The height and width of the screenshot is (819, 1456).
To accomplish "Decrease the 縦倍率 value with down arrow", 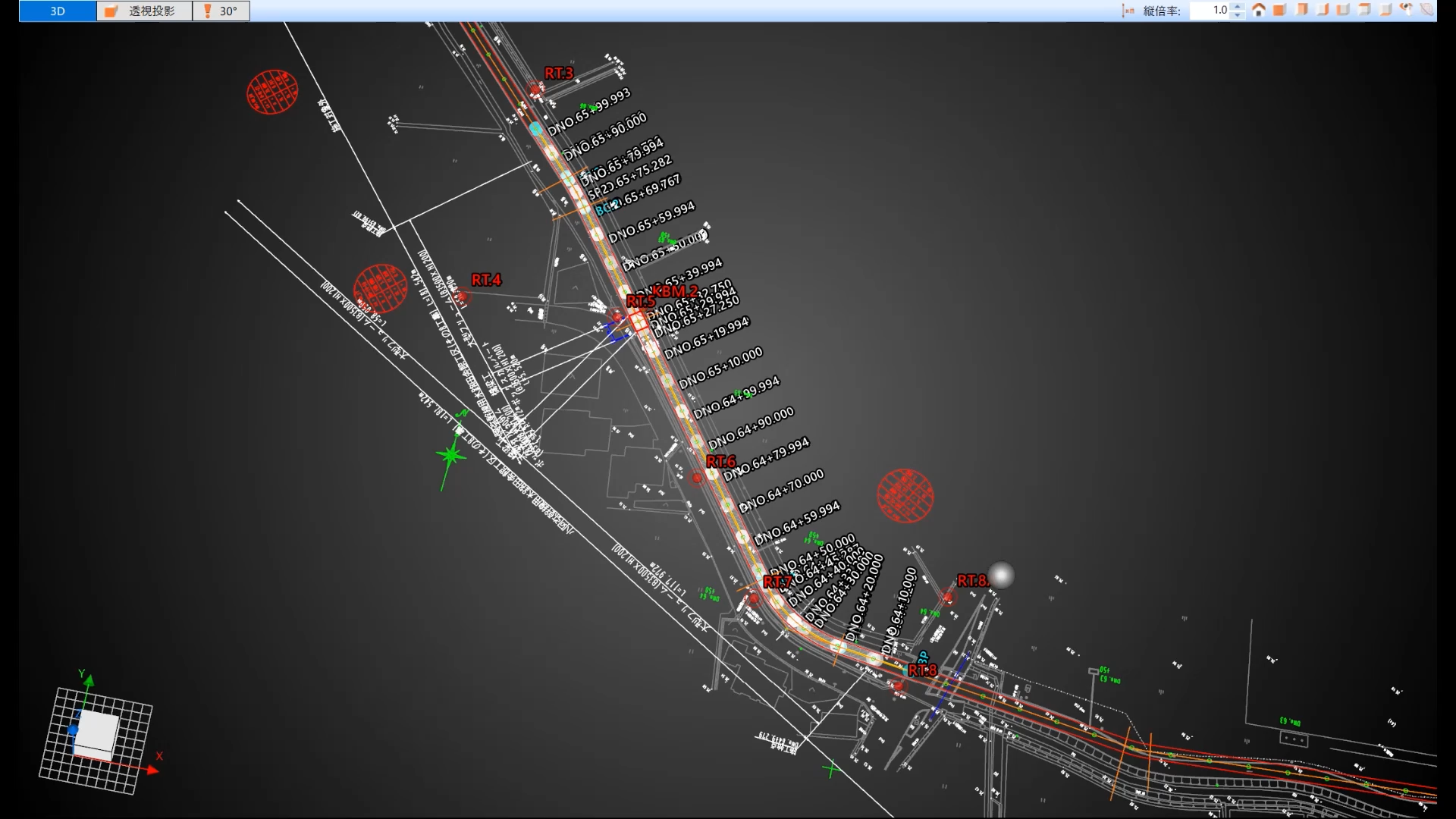I will [x=1238, y=15].
